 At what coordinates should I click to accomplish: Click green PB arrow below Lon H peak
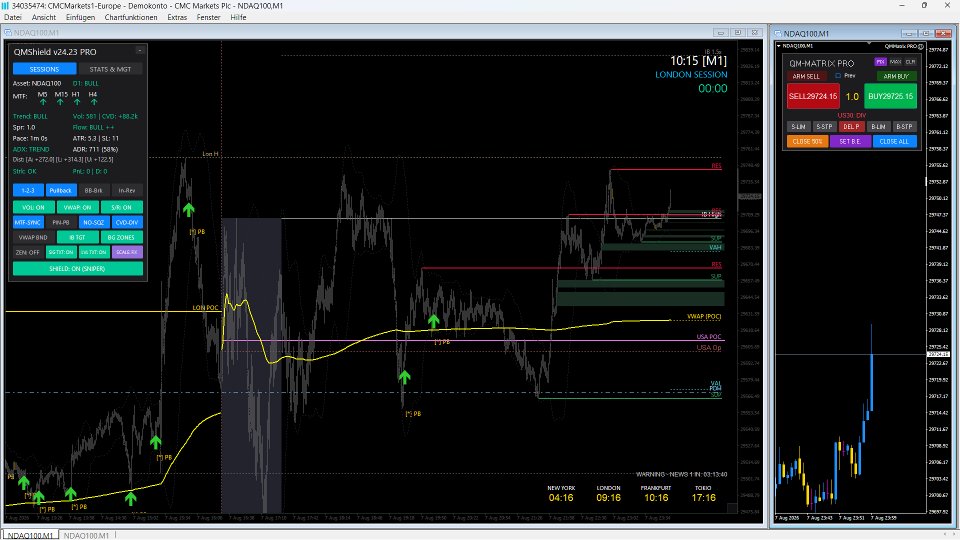coord(189,211)
